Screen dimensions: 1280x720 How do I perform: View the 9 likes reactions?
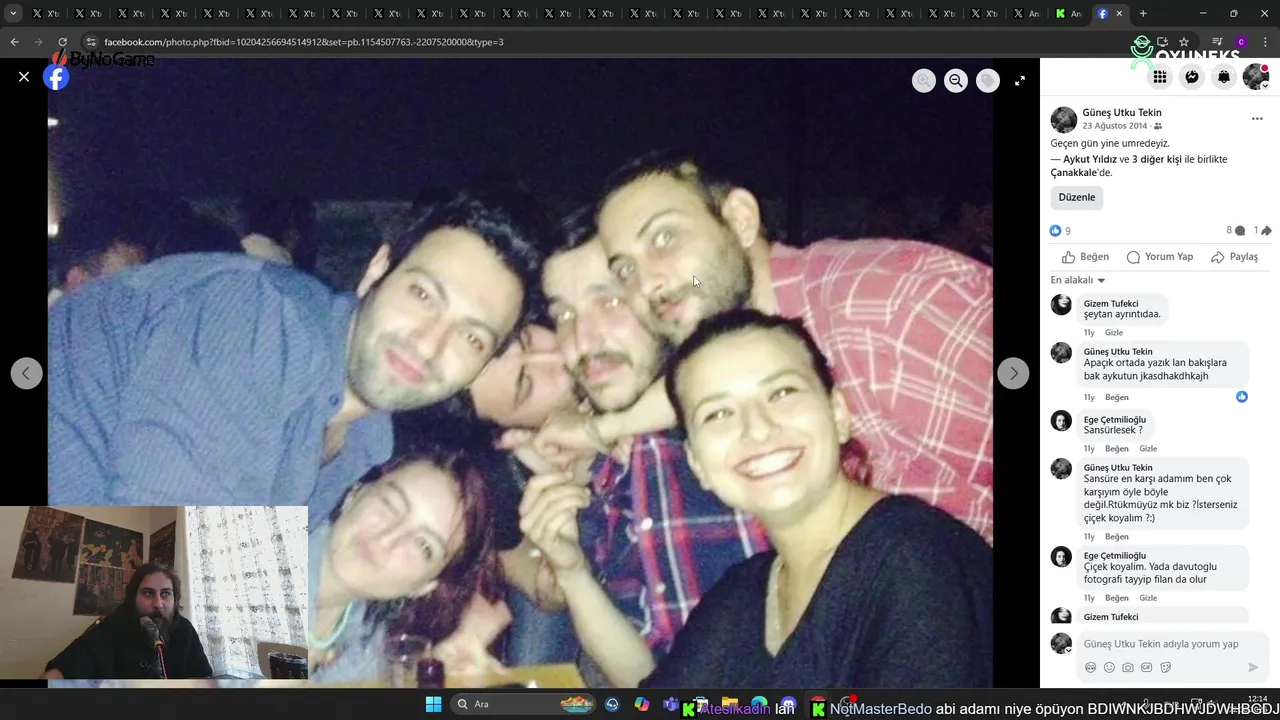[x=1060, y=231]
